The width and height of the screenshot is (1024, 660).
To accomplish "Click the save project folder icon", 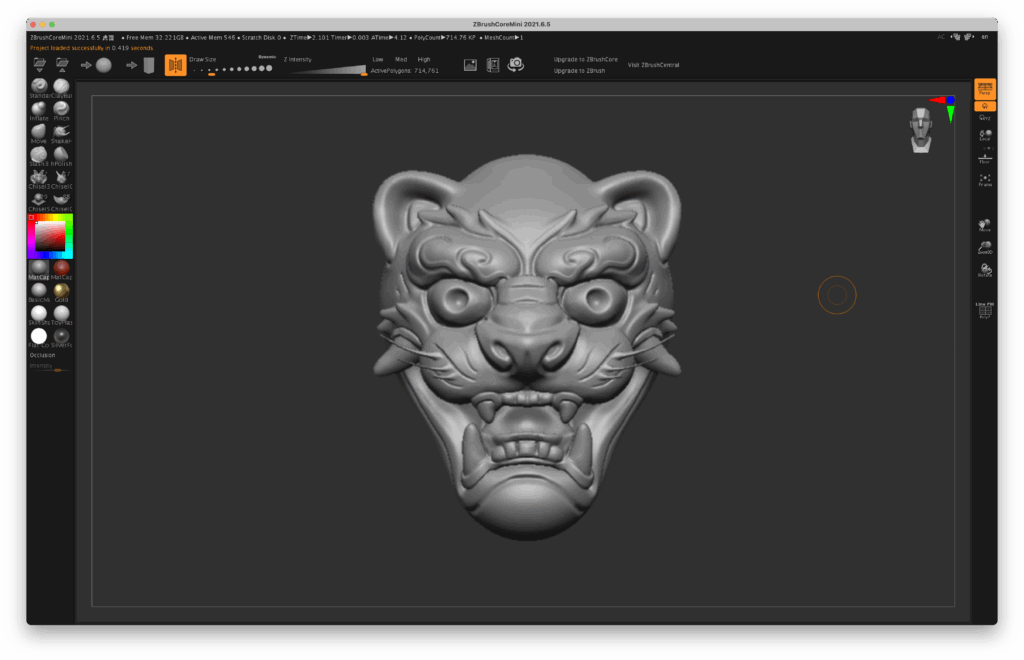I will [x=62, y=65].
